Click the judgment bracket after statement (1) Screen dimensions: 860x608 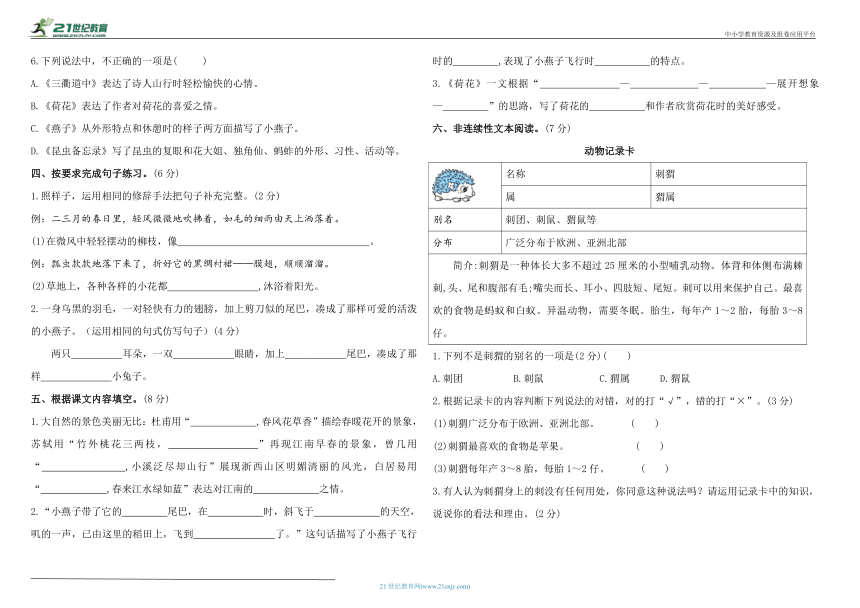click(645, 423)
